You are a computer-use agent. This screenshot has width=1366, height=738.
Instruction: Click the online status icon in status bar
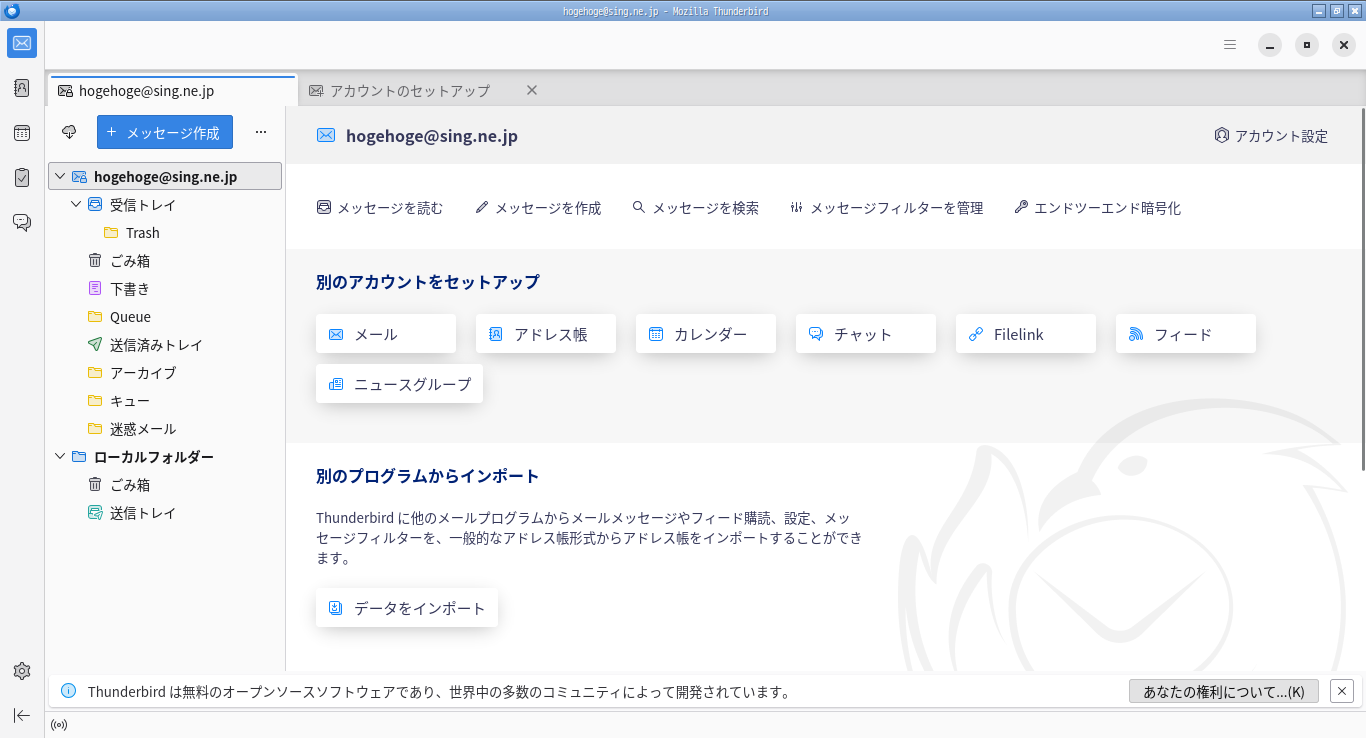[59, 725]
